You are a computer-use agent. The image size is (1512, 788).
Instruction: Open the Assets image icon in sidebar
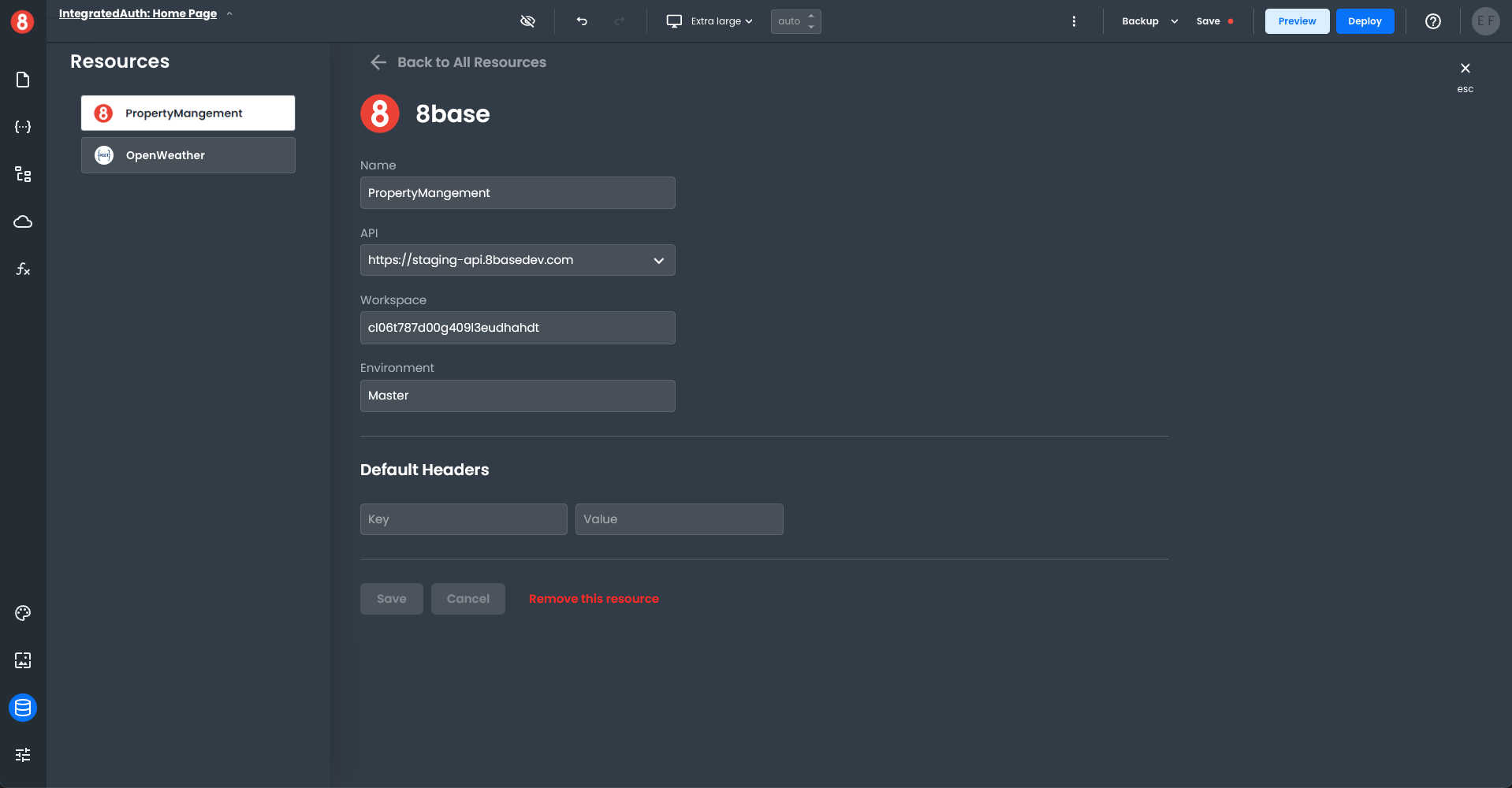tap(23, 660)
